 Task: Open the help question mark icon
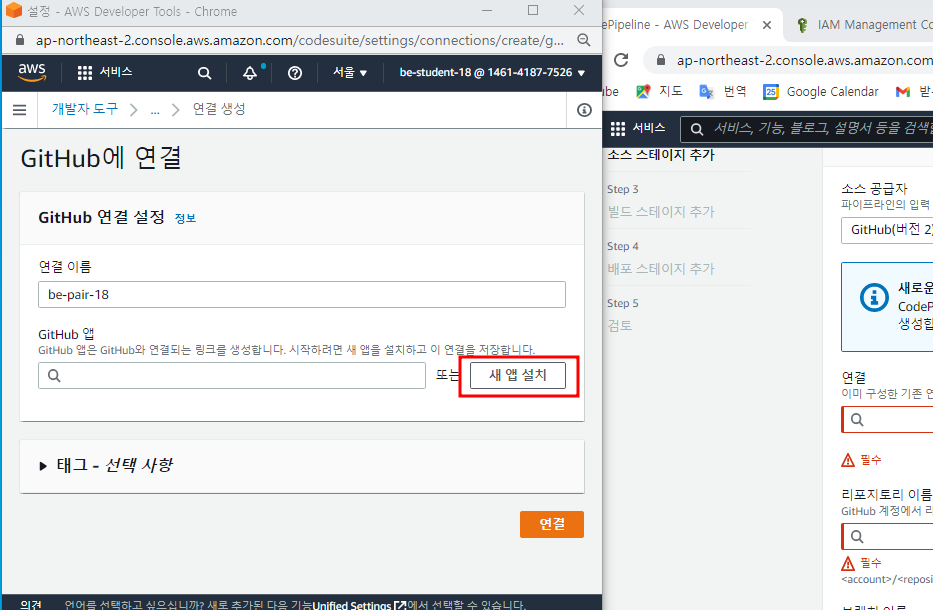(295, 73)
